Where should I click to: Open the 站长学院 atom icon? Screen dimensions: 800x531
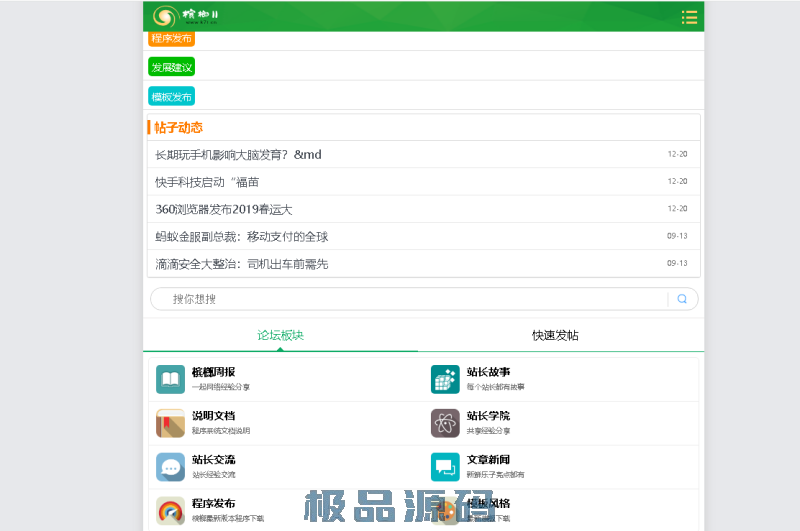(445, 423)
